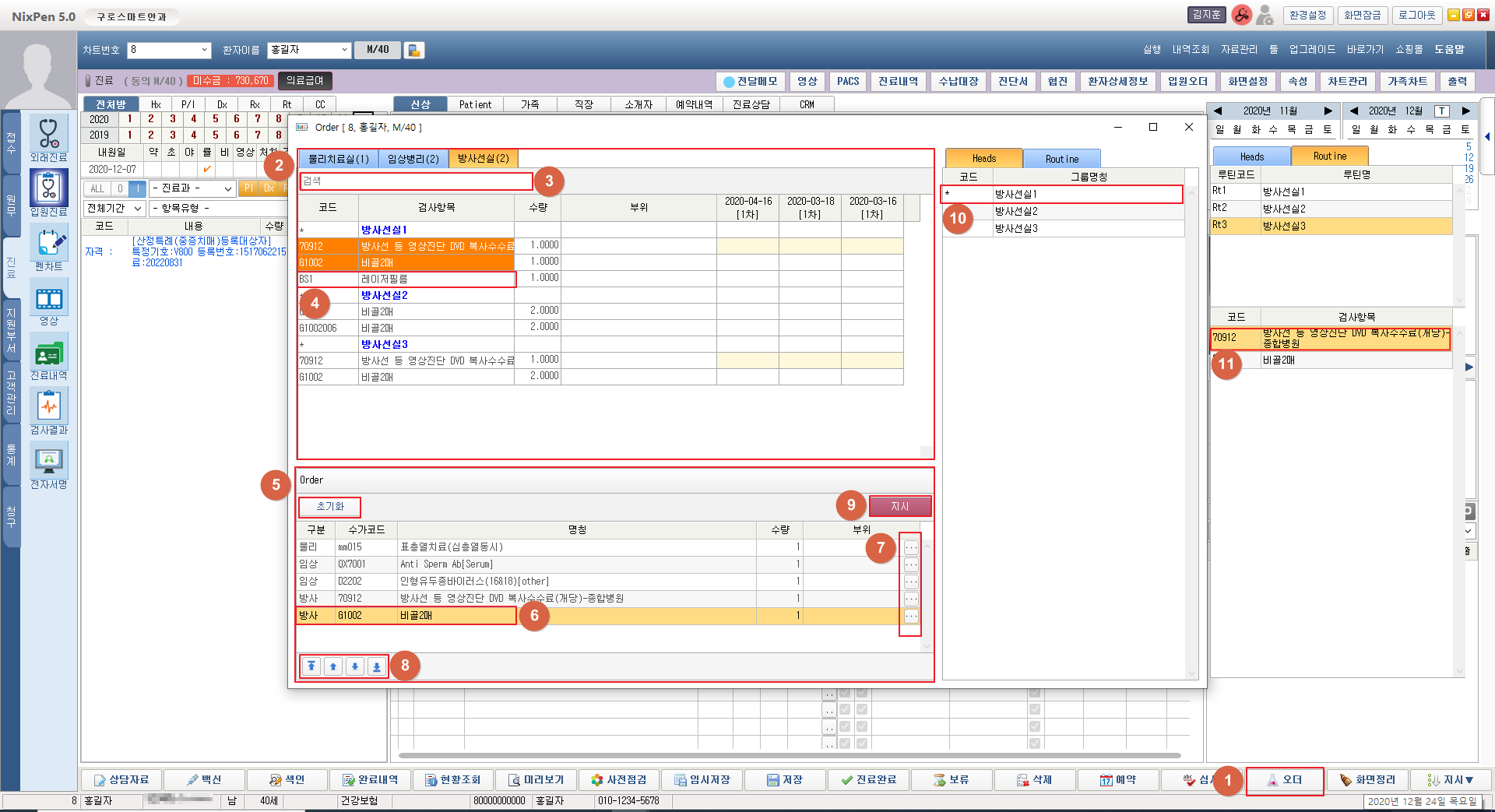Image resolution: width=1495 pixels, height=812 pixels.
Task: Click the red 지시 button in Order panel
Action: pos(900,506)
